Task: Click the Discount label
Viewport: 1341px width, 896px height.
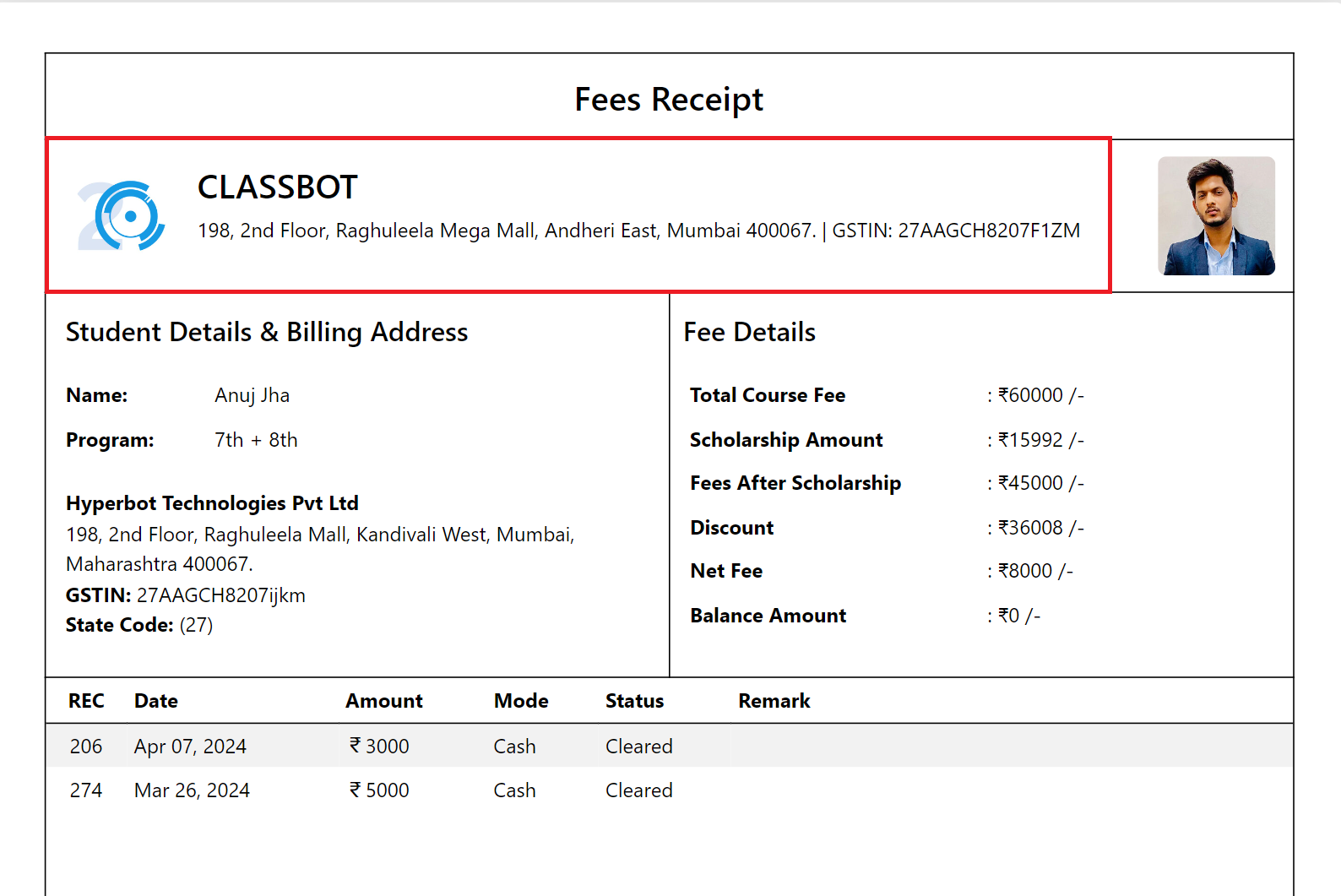Action: tap(731, 528)
